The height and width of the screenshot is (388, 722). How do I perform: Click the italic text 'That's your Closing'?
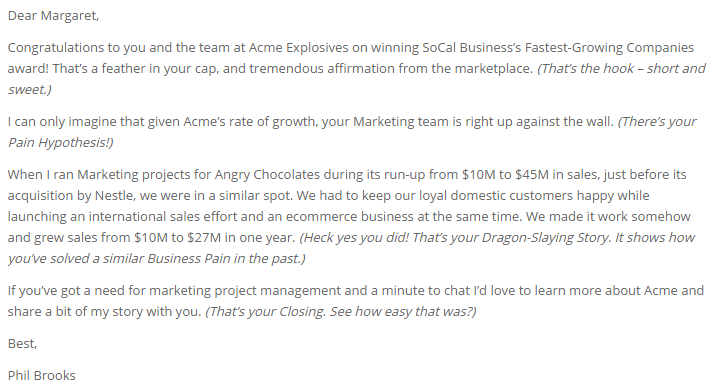[x=268, y=312]
